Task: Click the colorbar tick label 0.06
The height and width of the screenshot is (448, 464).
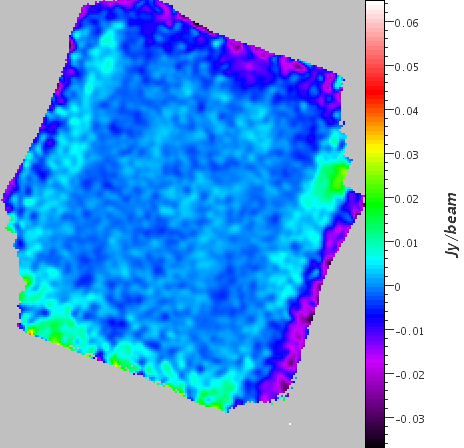Action: pos(406,23)
